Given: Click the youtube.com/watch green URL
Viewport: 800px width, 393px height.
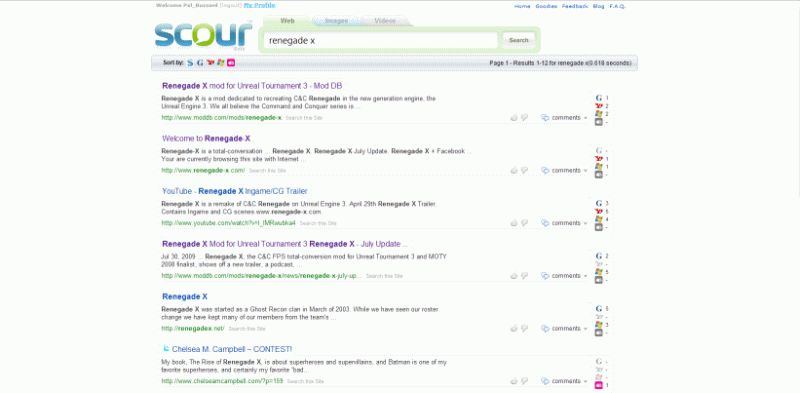Looking at the screenshot, I should (229, 223).
